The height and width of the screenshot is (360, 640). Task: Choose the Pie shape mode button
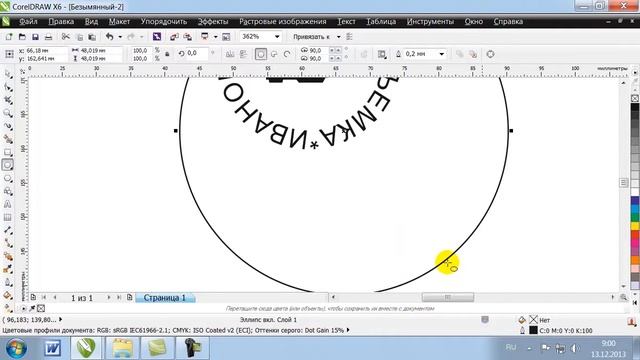click(x=274, y=54)
